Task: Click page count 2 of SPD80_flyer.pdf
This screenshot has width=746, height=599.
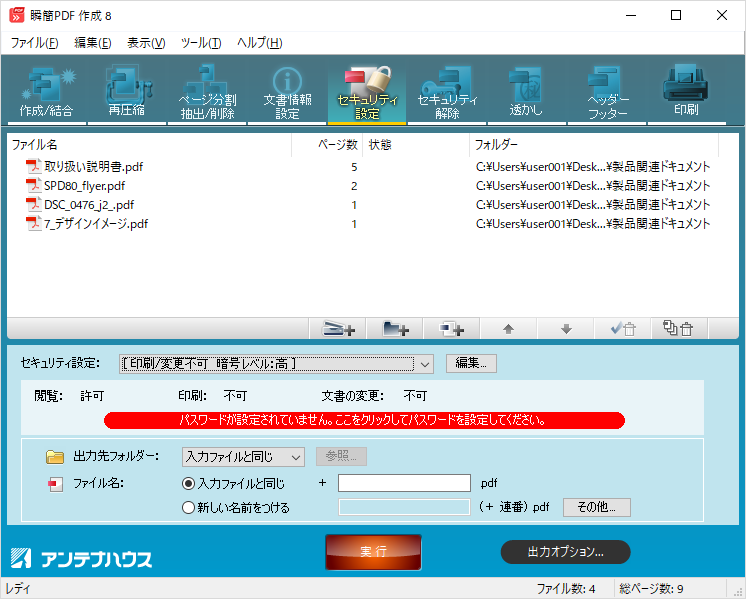Action: point(354,186)
